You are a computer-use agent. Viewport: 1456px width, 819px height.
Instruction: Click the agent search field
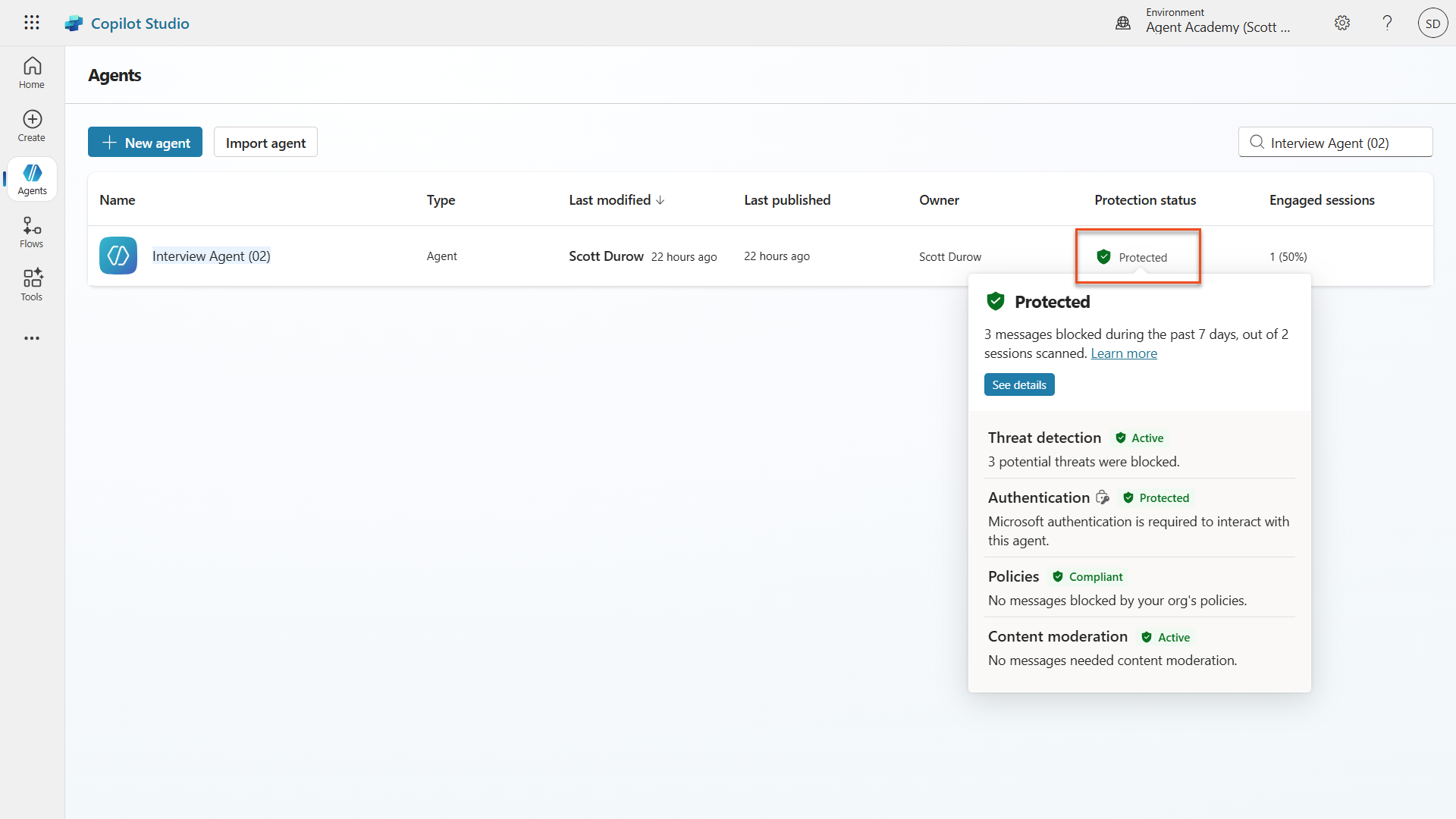click(1342, 143)
